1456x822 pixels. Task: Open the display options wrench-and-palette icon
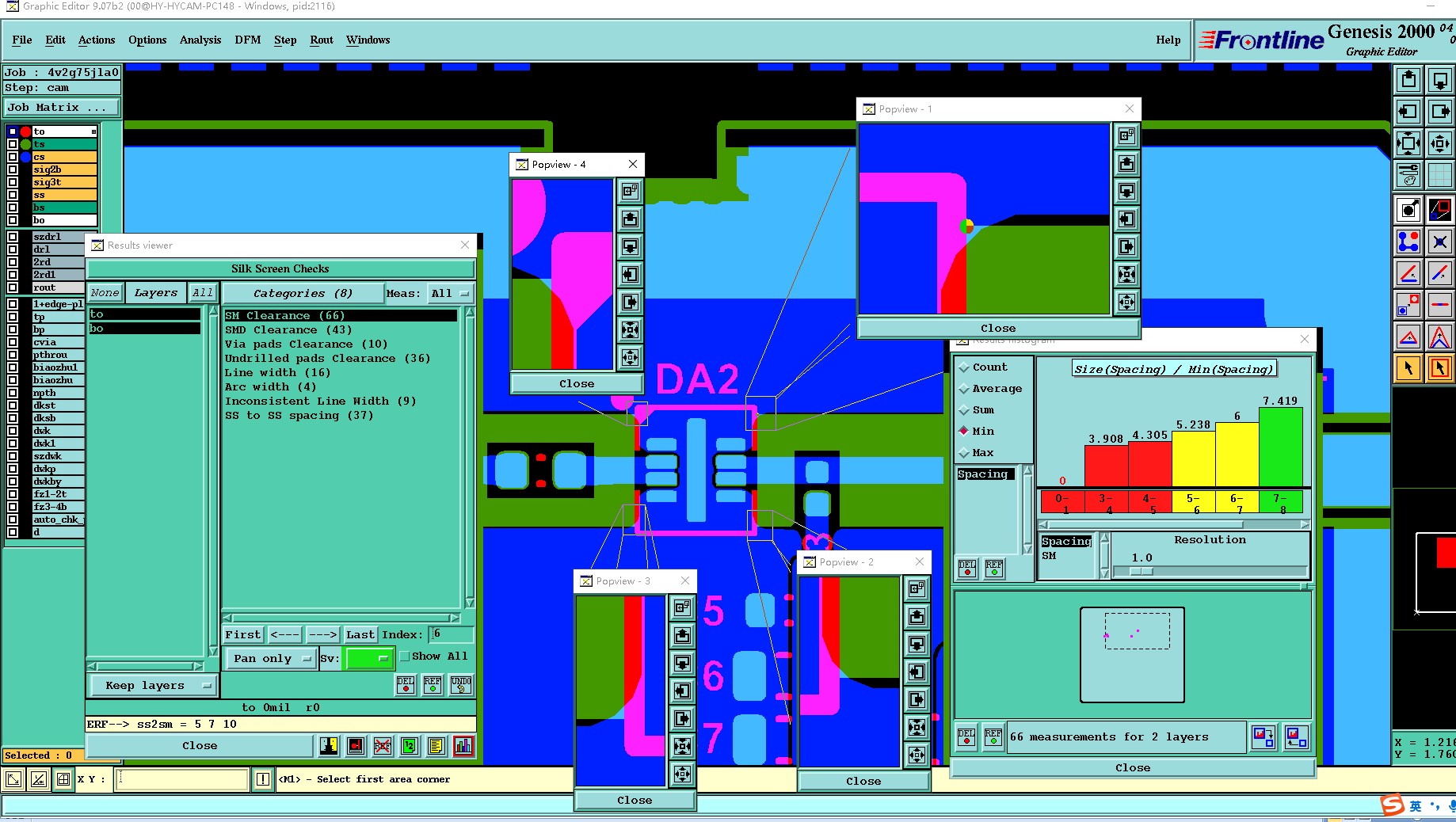(1408, 175)
